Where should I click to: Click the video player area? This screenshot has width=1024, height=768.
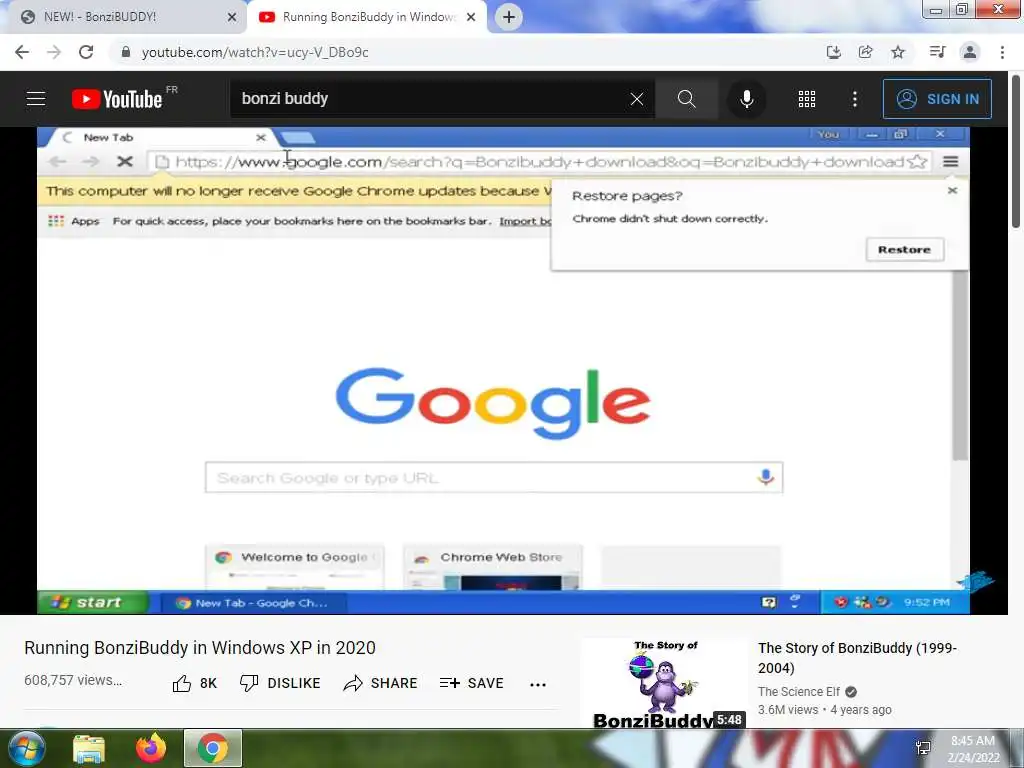tap(504, 370)
